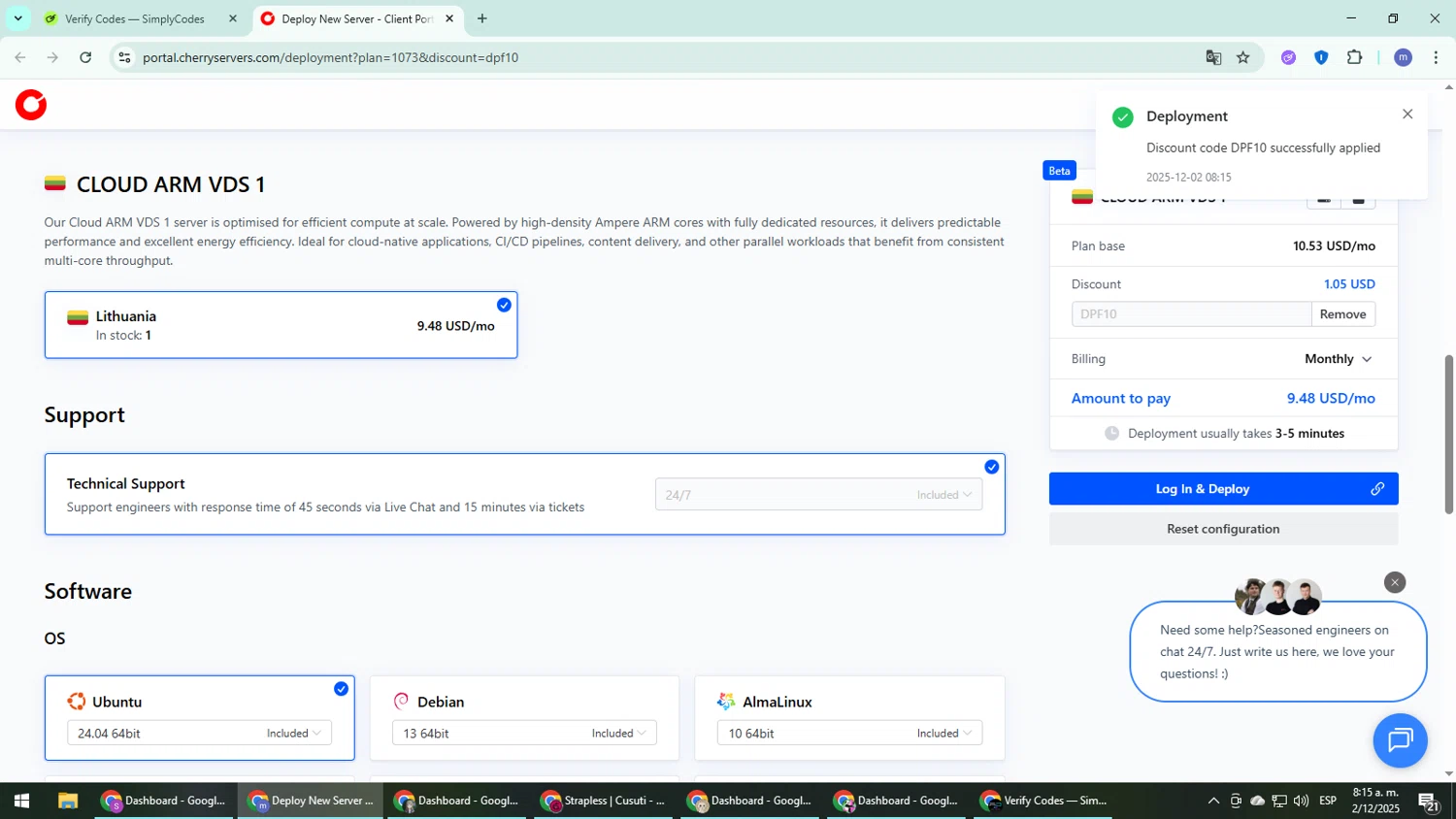Bookmark this page with the star icon
1456x819 pixels.
coord(1243,57)
